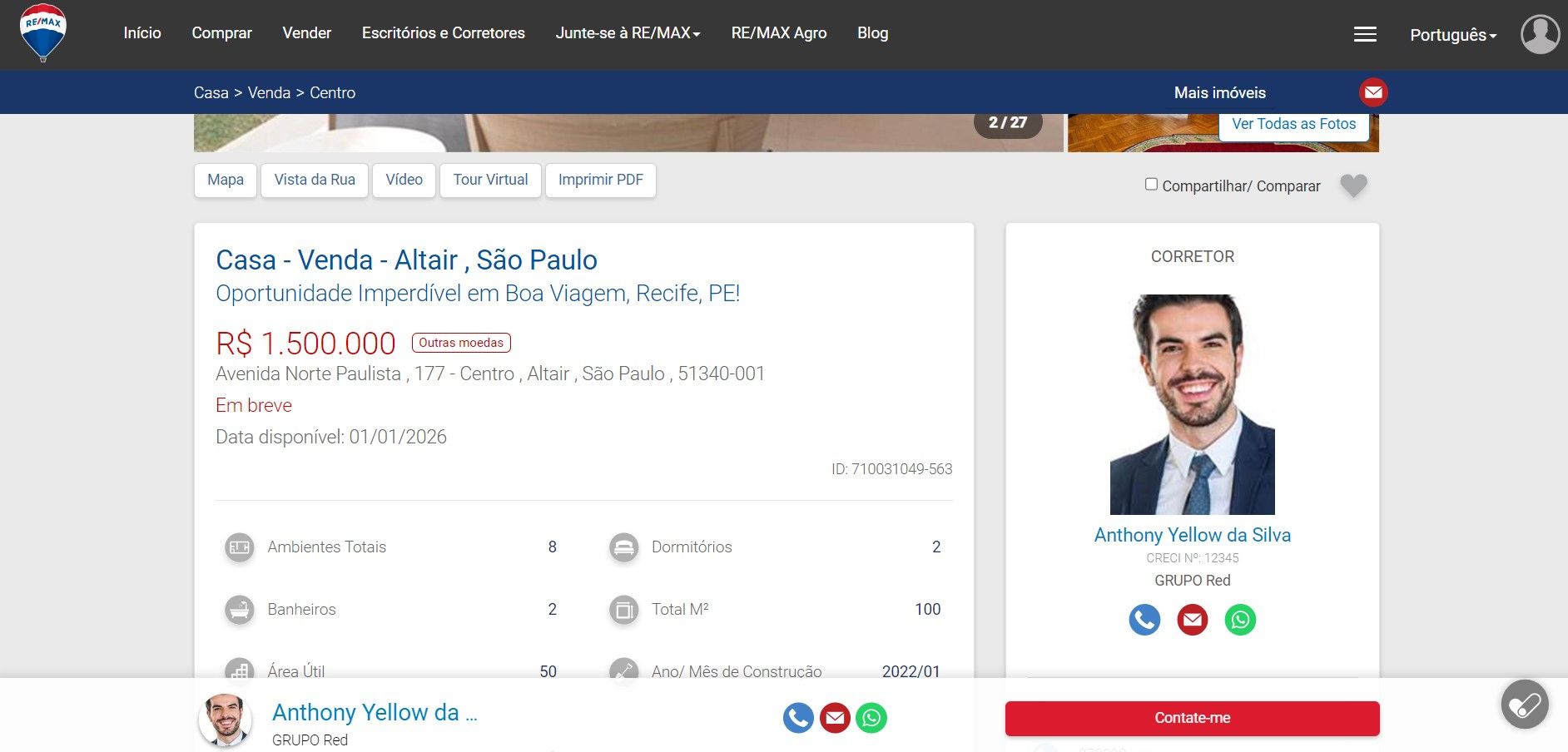Open Anthony Yellow da Silva agent profile link

(x=1193, y=535)
